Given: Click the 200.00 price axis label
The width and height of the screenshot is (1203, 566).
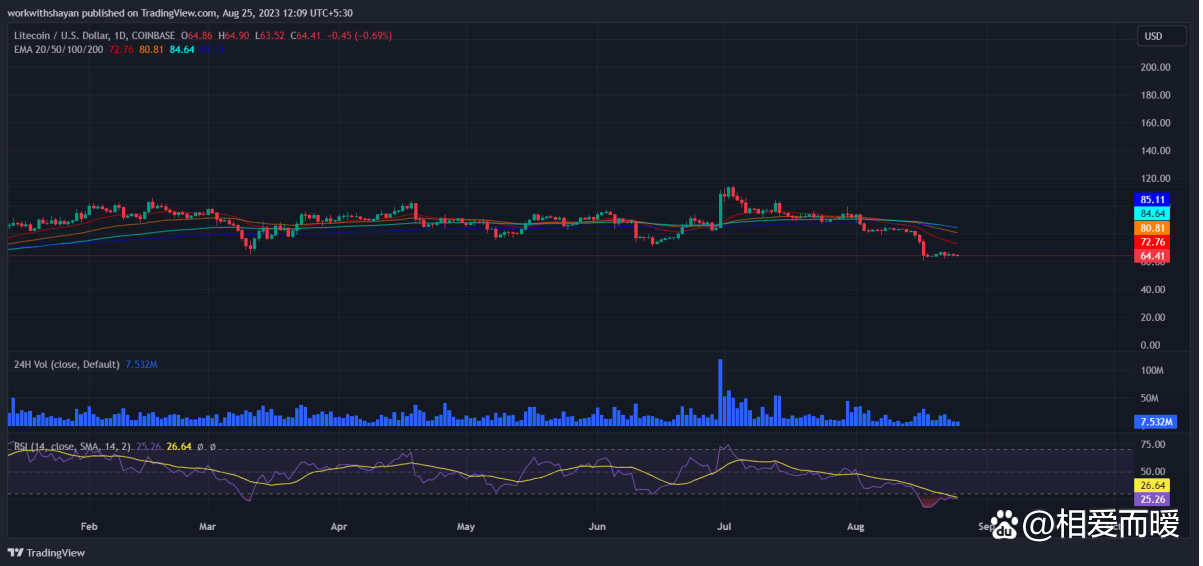Looking at the screenshot, I should (1155, 67).
